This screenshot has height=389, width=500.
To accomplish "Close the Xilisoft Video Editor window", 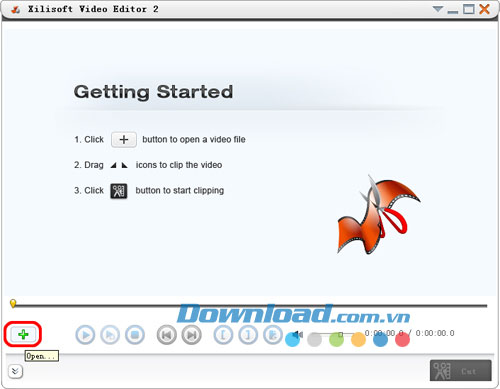I will click(x=484, y=9).
